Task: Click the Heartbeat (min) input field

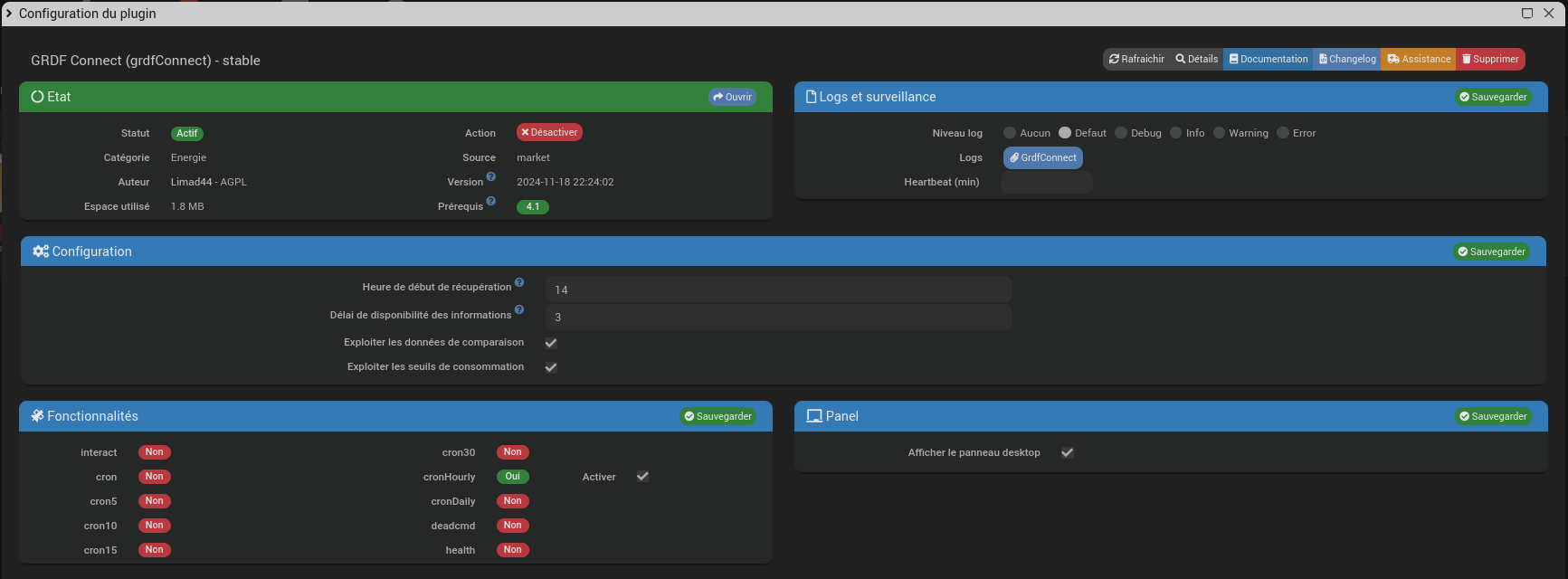Action: point(1047,183)
